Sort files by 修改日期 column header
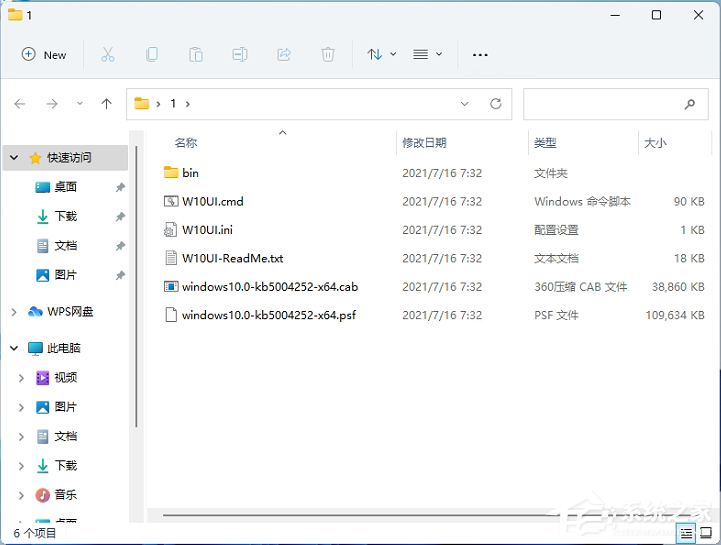Viewport: 721px width, 545px height. pos(424,143)
